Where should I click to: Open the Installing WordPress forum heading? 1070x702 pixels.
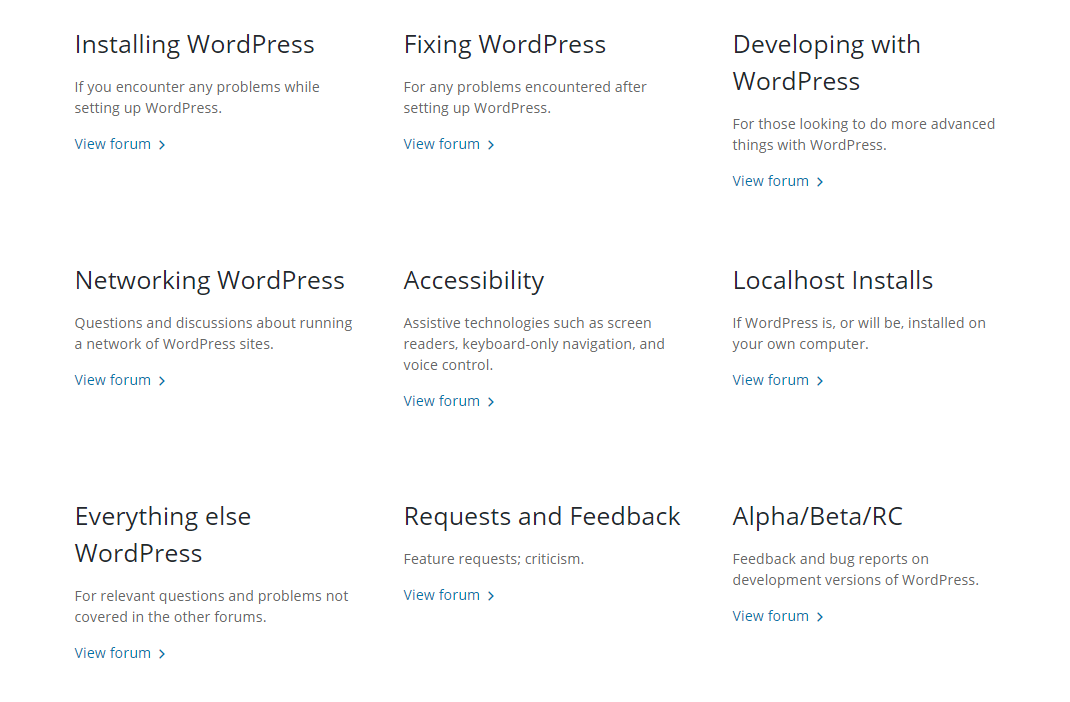(194, 45)
